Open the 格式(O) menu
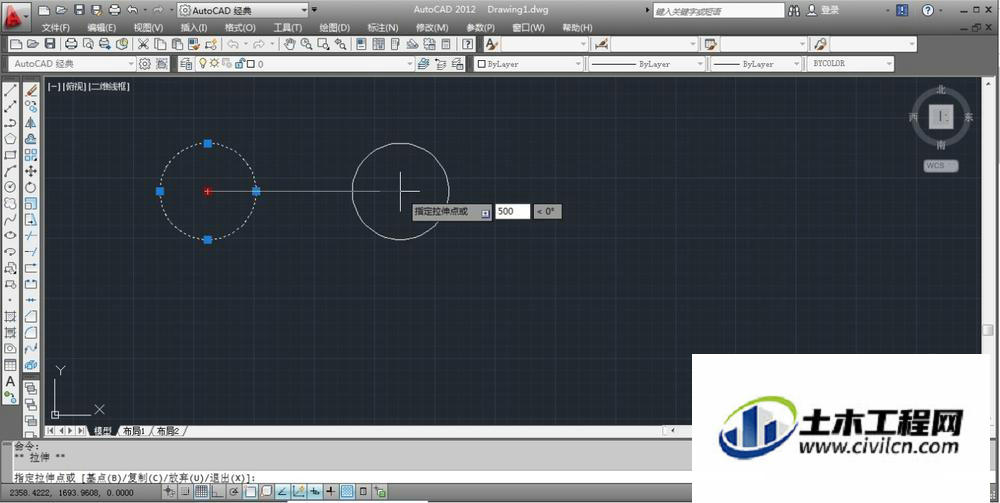The height and width of the screenshot is (503, 1000). 240,28
